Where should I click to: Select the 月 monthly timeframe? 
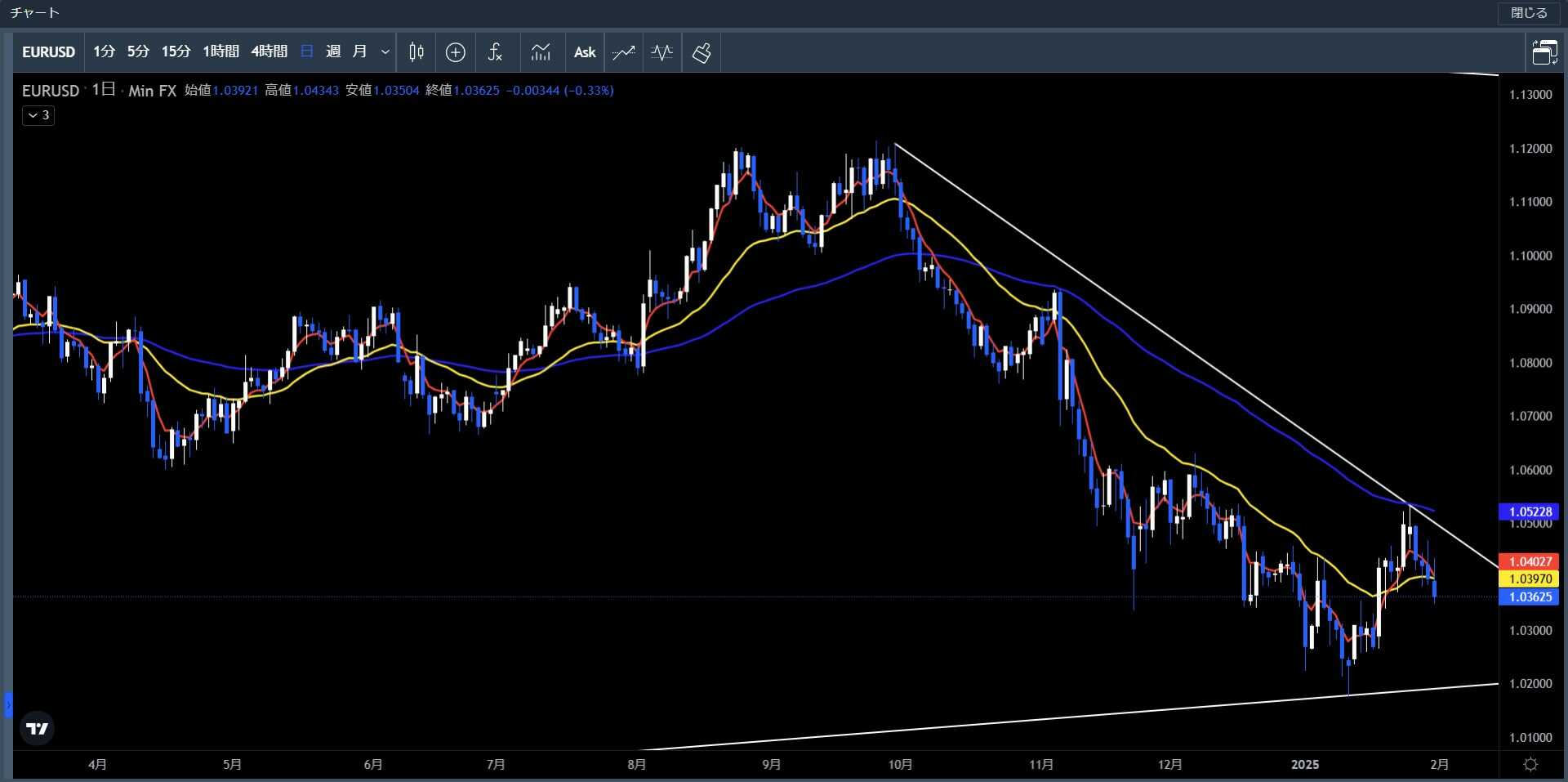point(359,51)
